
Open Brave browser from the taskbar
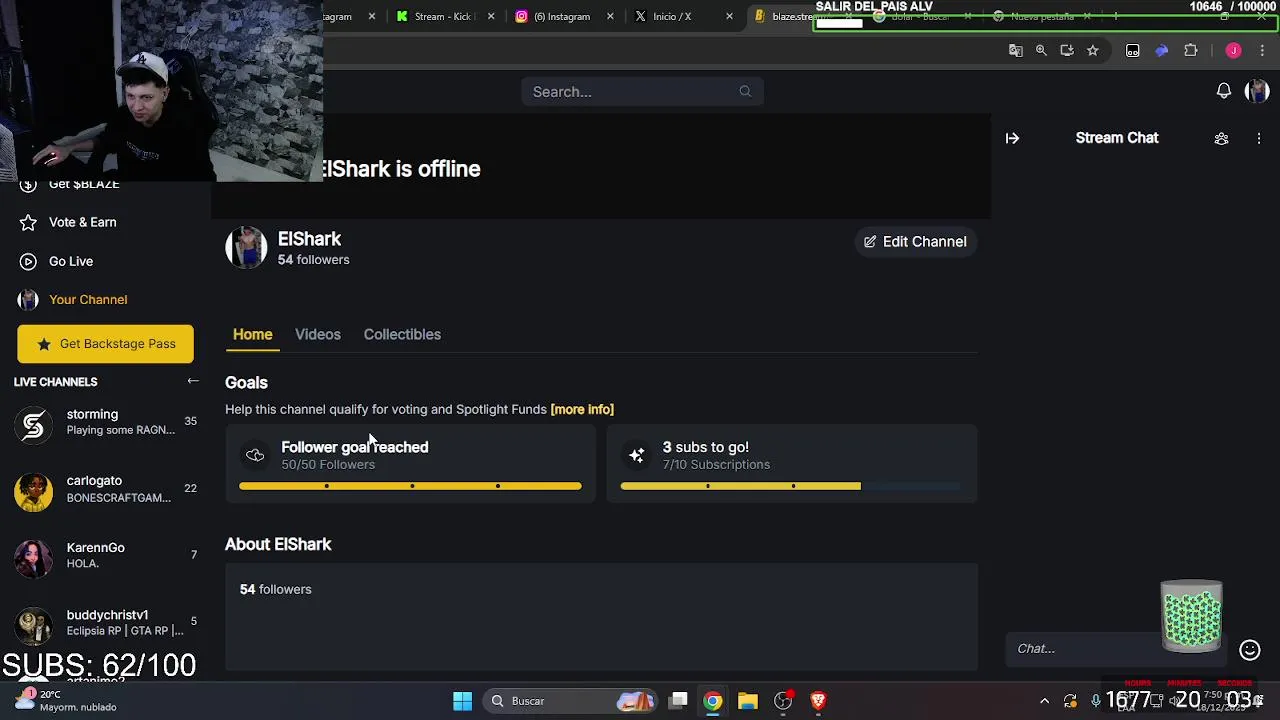coord(818,701)
